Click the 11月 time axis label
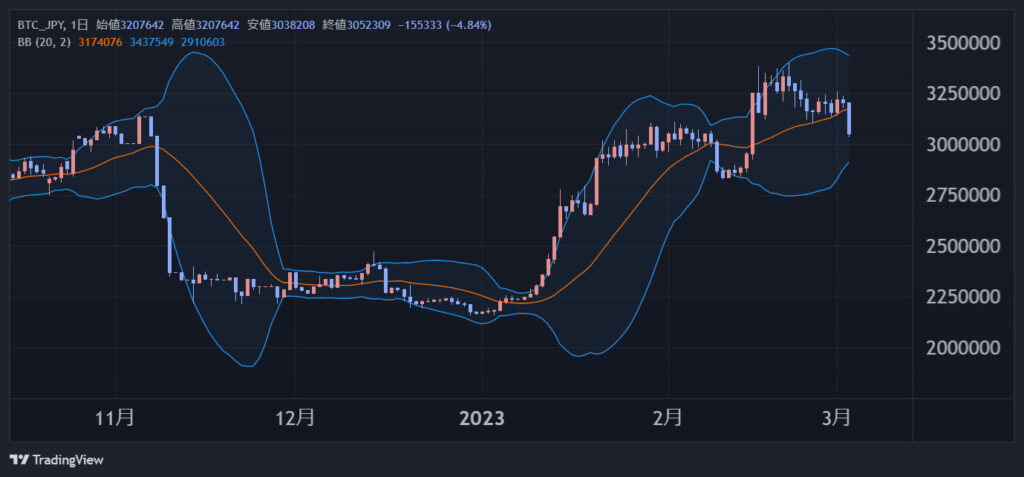The image size is (1024, 477). pos(116,418)
